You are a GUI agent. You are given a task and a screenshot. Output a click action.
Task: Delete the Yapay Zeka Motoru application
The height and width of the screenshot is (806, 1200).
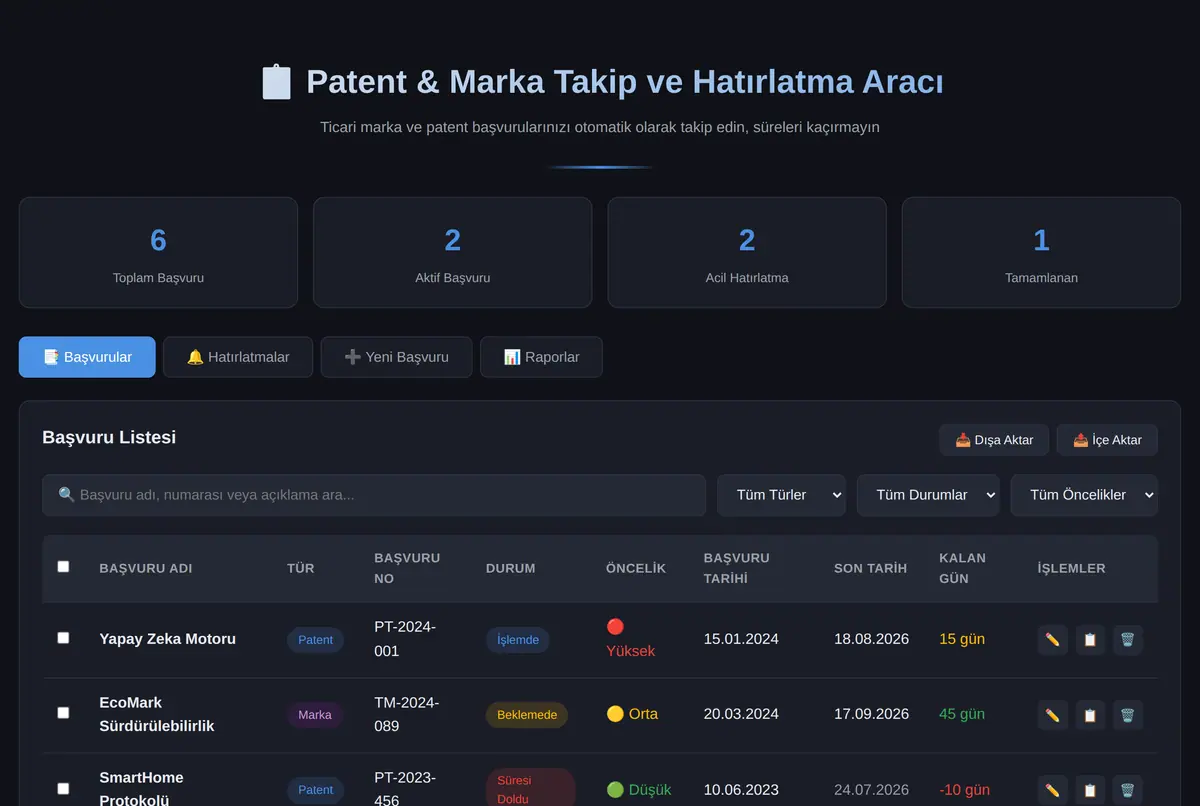click(x=1127, y=640)
